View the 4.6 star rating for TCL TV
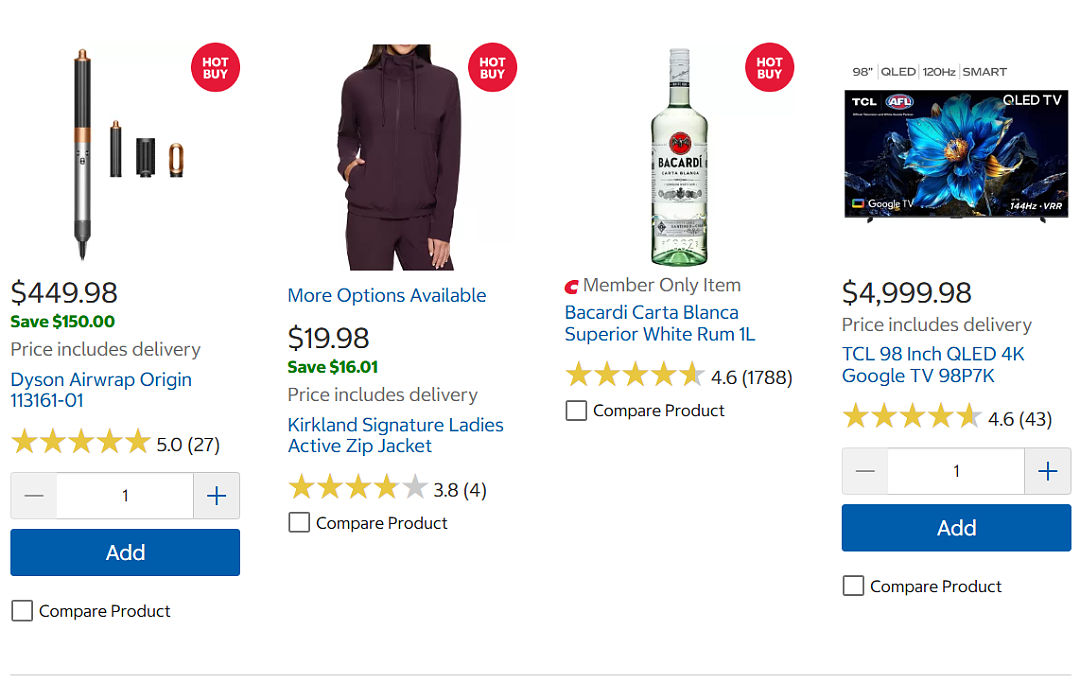The height and width of the screenshot is (683, 1080). click(x=946, y=417)
